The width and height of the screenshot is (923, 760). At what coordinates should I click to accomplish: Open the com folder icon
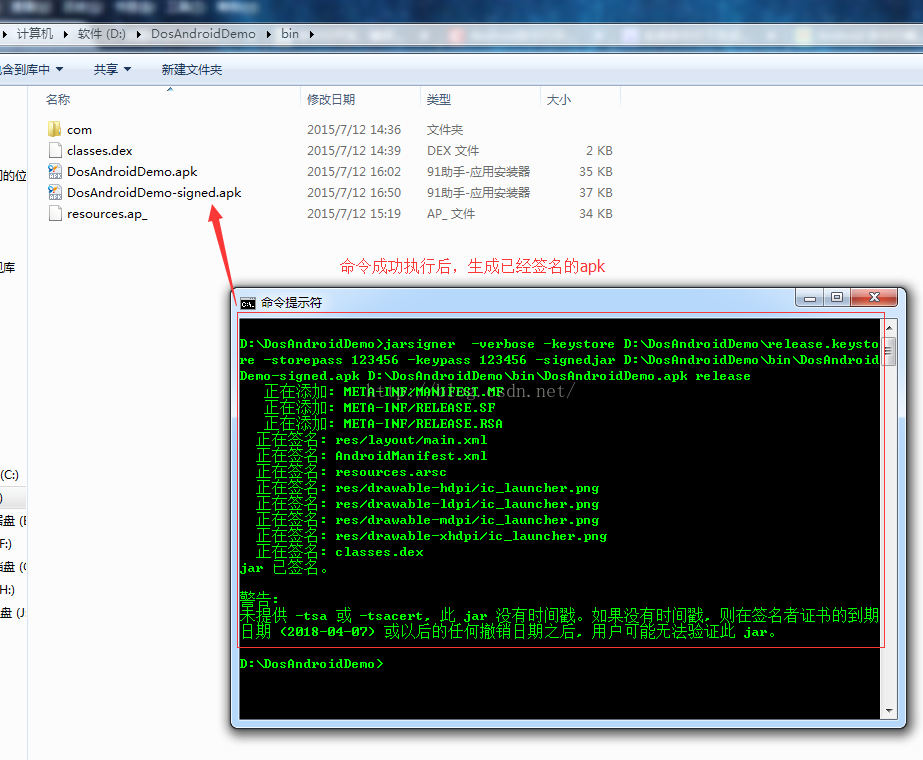click(x=55, y=129)
